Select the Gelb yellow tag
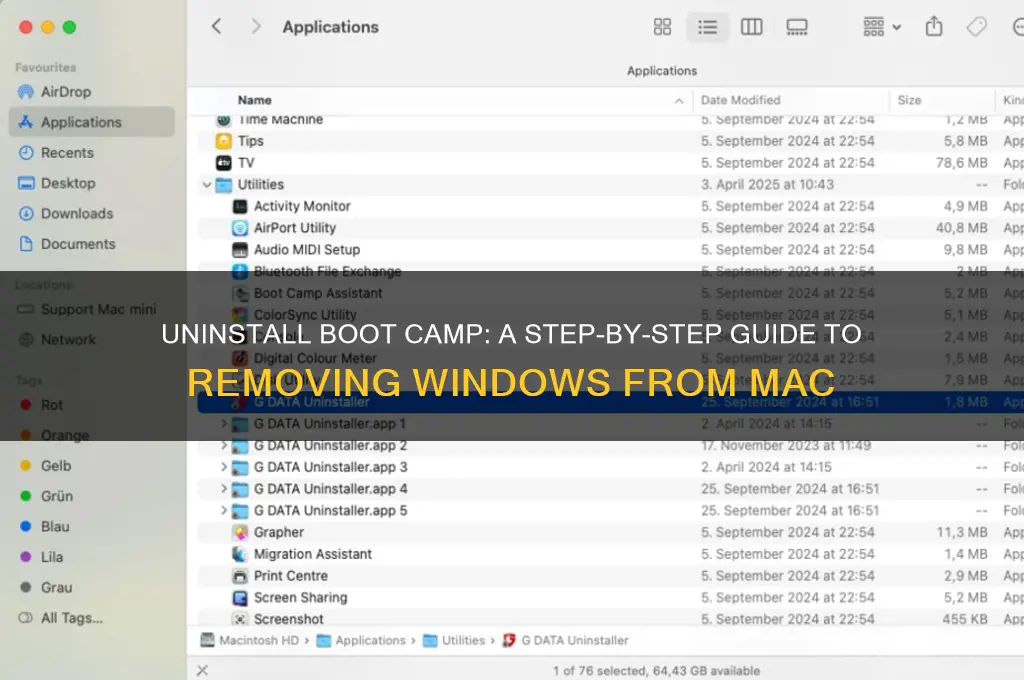Viewport: 1024px width, 680px height. tap(45, 466)
